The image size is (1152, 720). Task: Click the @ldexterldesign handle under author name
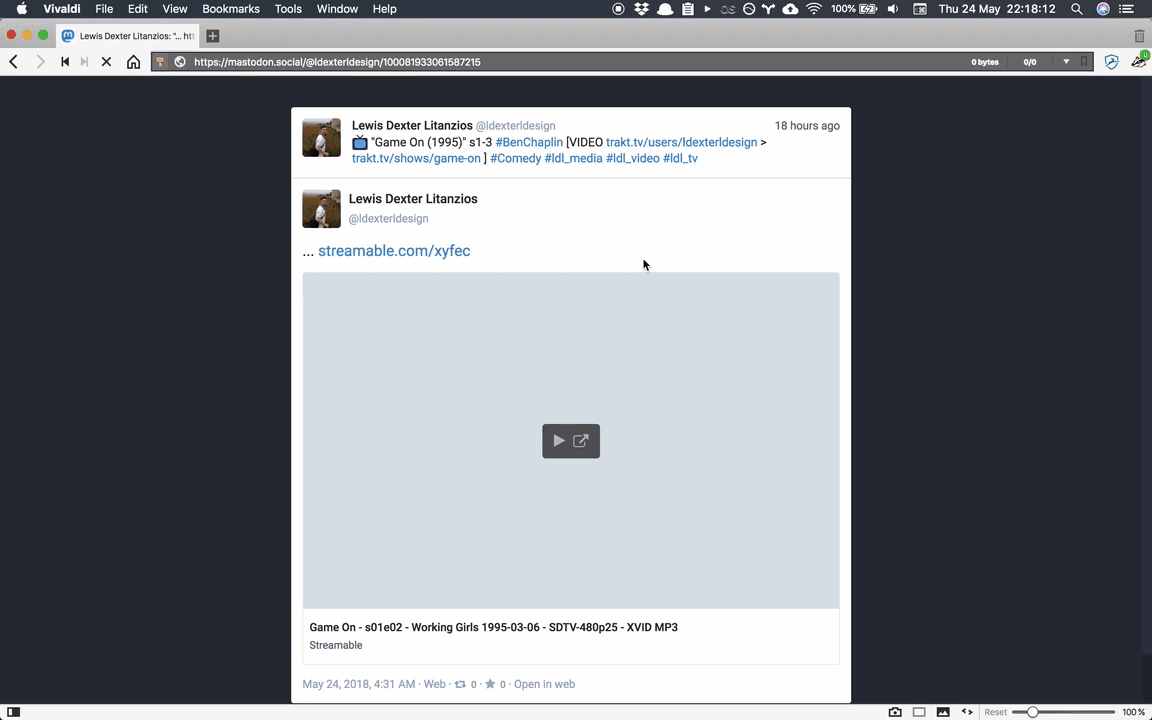(388, 218)
